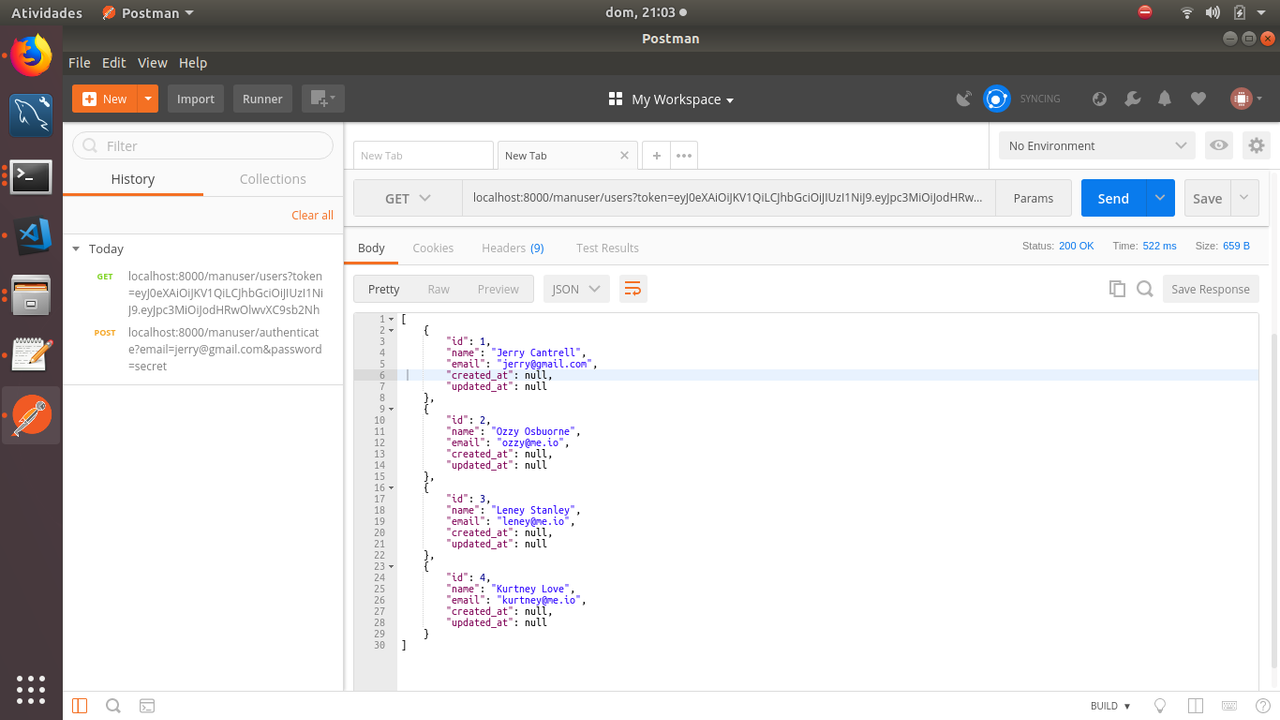
Task: Collapse the Today history group
Action: pos(75,249)
